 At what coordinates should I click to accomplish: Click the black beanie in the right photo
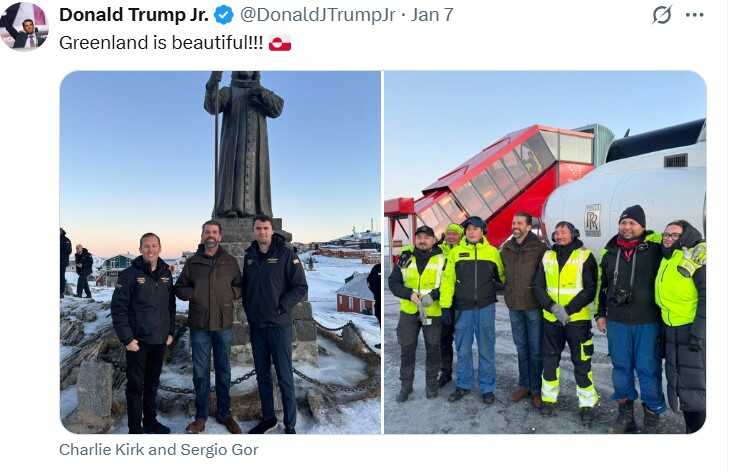633,216
